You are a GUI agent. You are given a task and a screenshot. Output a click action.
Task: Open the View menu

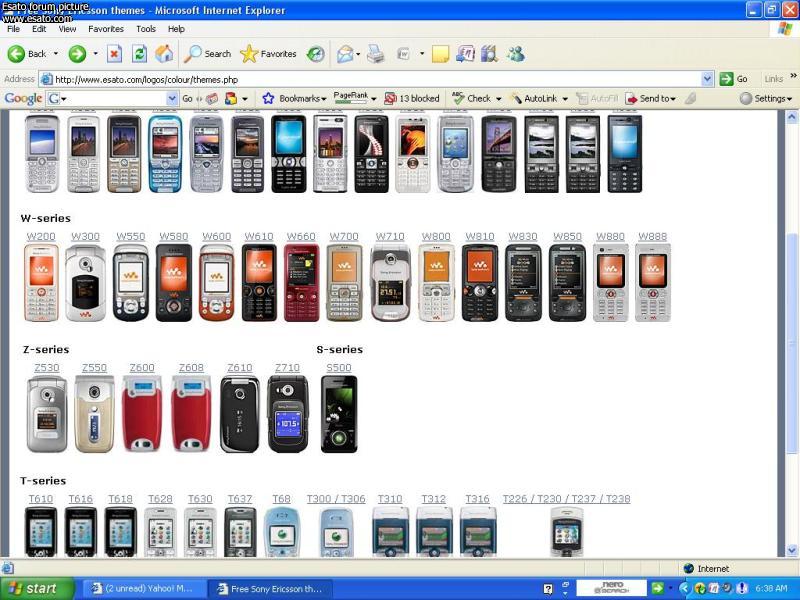pyautogui.click(x=67, y=29)
